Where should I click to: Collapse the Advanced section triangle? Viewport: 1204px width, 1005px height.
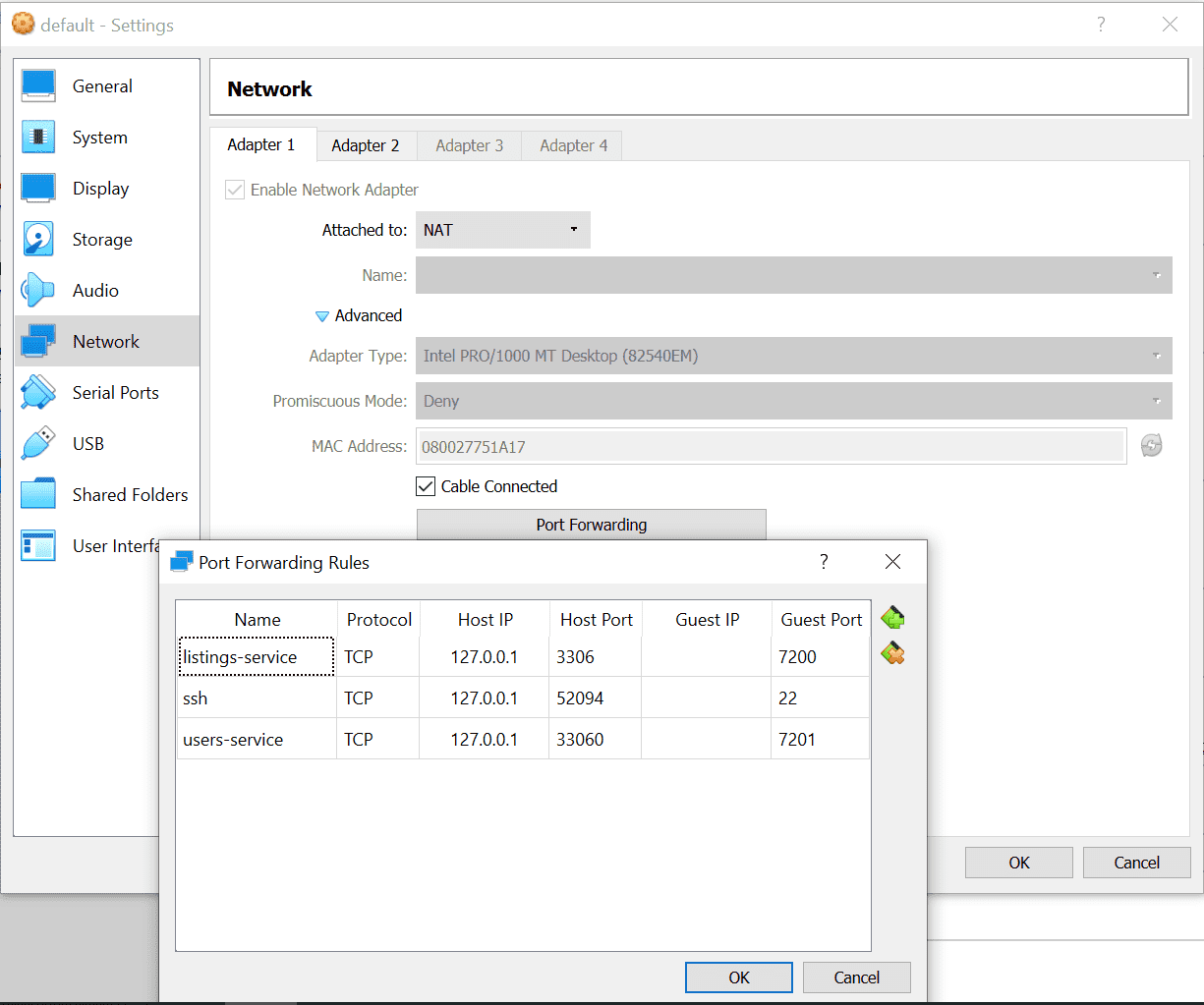322,316
